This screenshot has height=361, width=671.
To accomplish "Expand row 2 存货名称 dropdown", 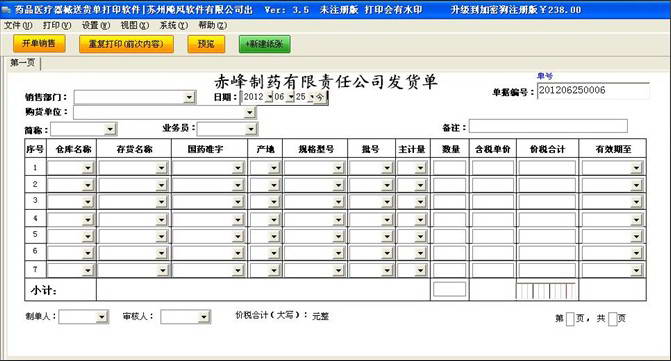I will 161,185.
